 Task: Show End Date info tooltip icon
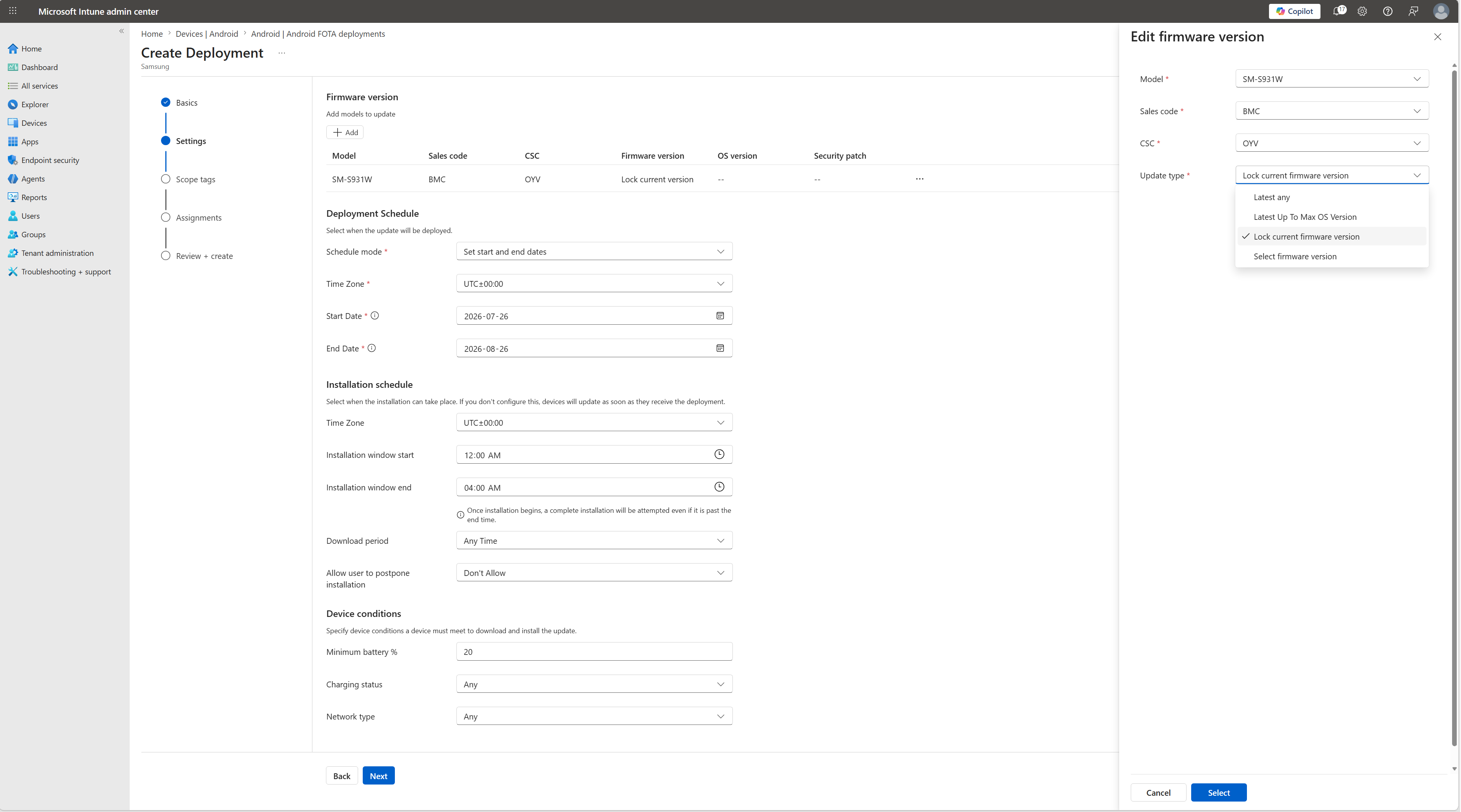(372, 348)
